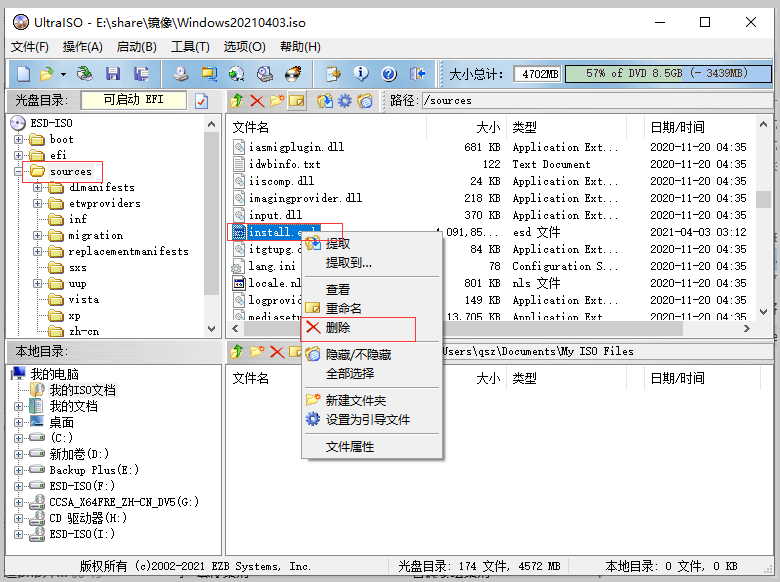Click the Exit door icon in toolbar
The height and width of the screenshot is (582, 780).
tap(417, 74)
